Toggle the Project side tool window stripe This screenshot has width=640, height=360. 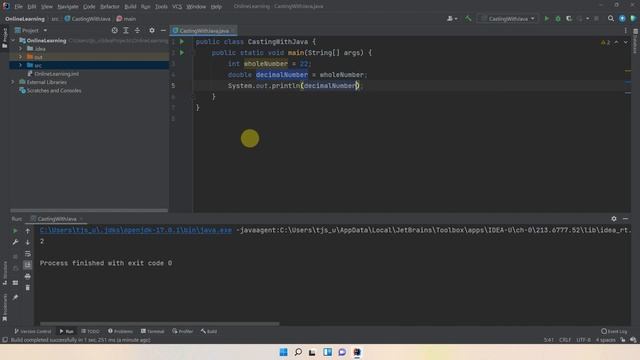coord(4,38)
